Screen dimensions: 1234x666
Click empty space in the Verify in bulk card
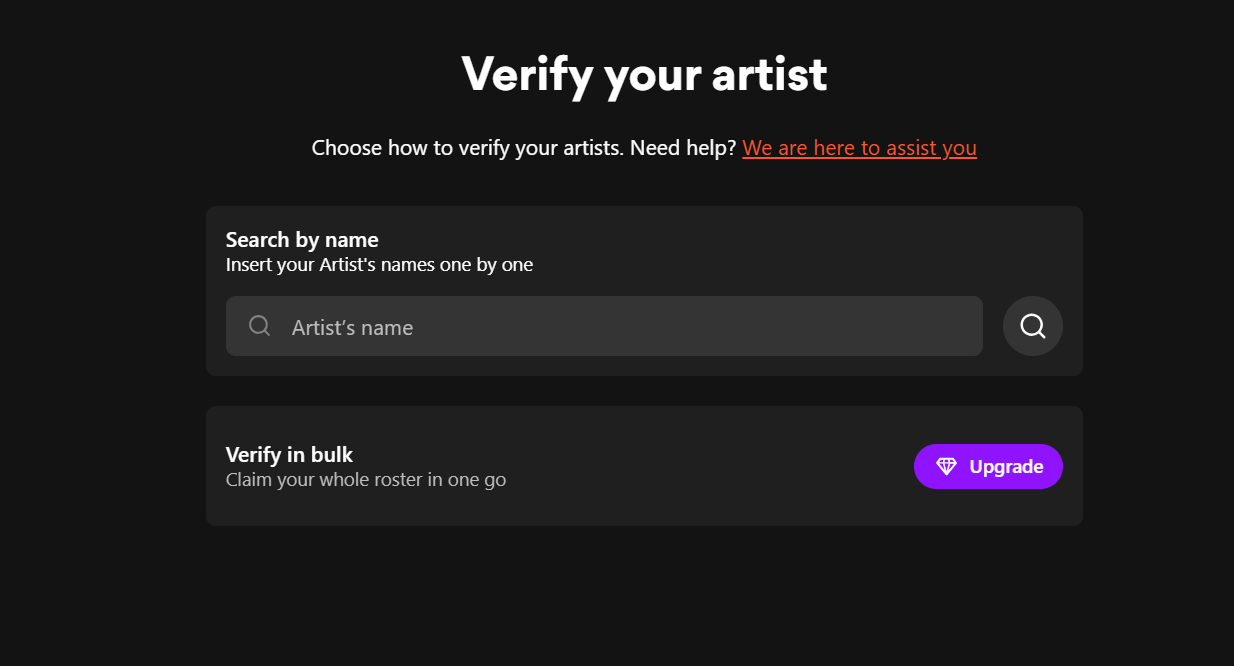coord(700,466)
